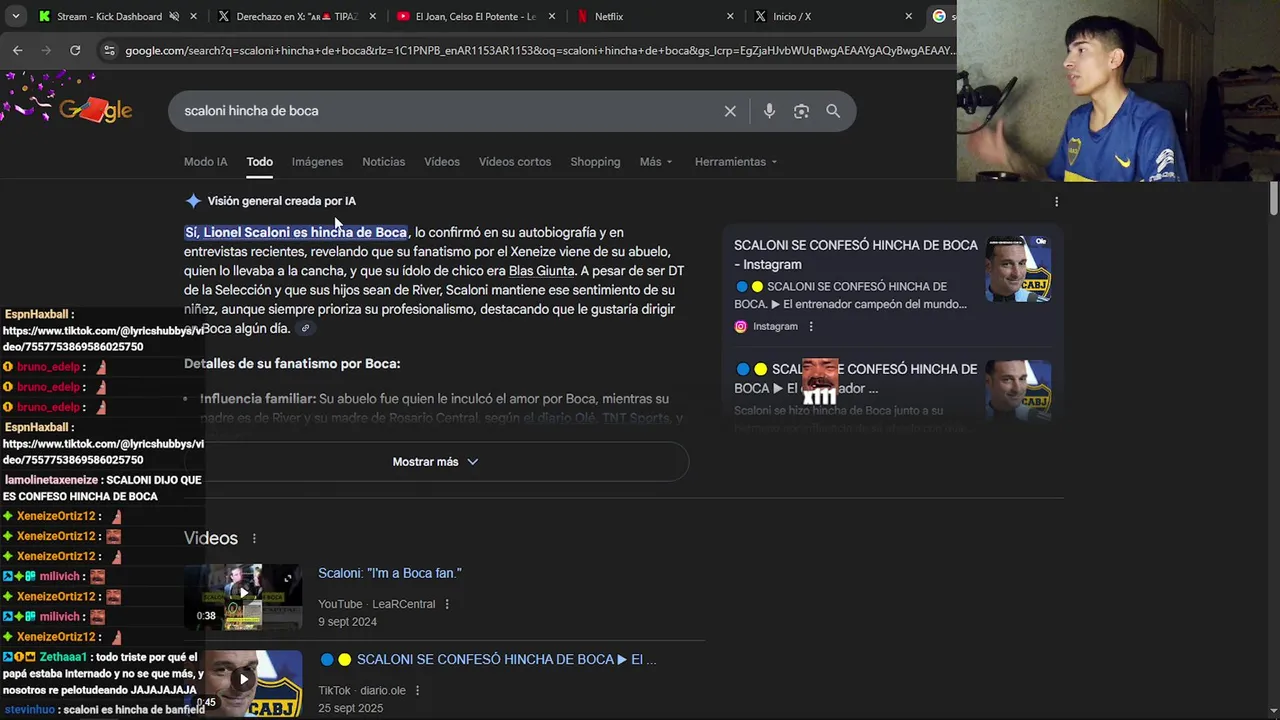Open the Modo IA tab
Image resolution: width=1280 pixels, height=720 pixels.
coord(205,162)
